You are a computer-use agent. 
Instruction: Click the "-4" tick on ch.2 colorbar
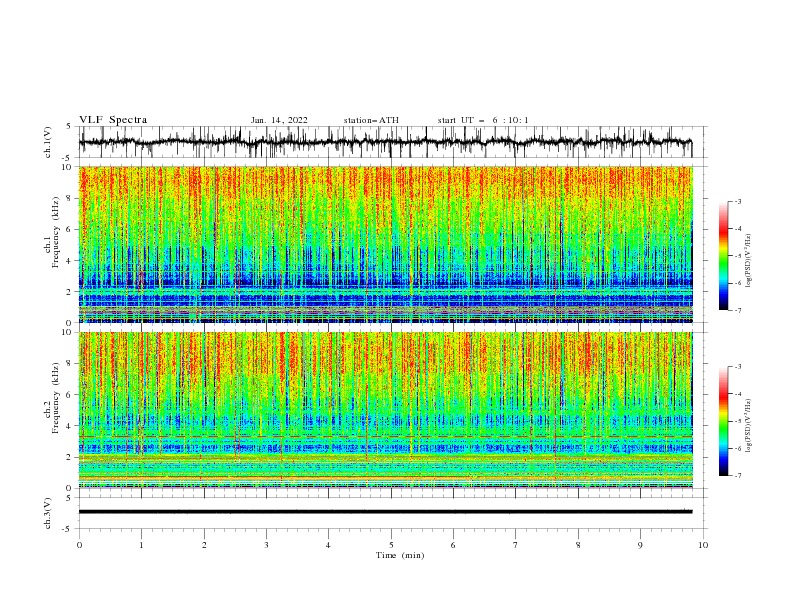tap(738, 394)
